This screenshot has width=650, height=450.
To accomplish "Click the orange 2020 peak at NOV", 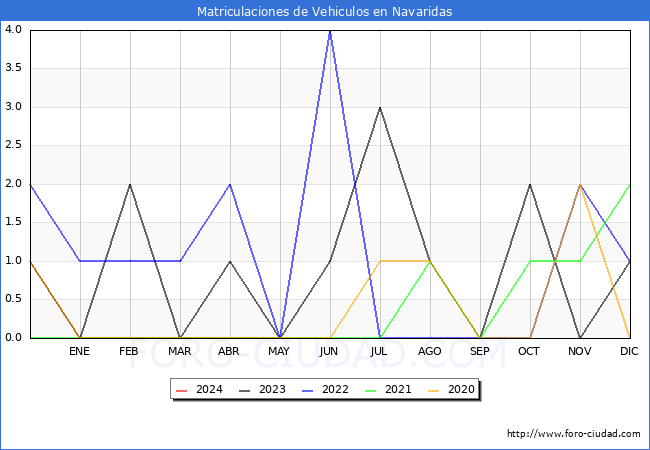I will [x=580, y=184].
